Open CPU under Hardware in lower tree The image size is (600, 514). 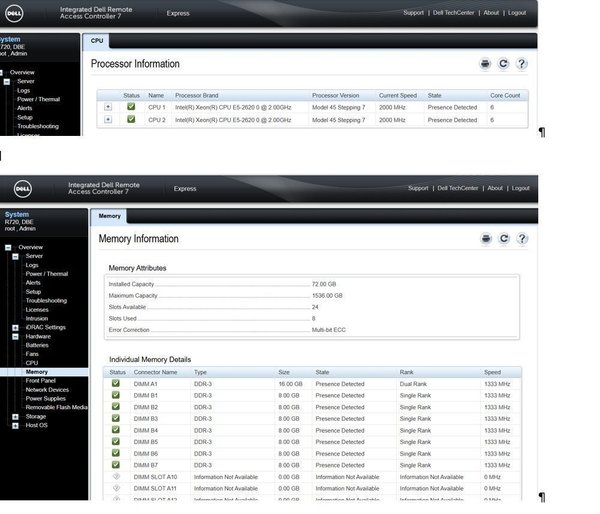(32, 363)
